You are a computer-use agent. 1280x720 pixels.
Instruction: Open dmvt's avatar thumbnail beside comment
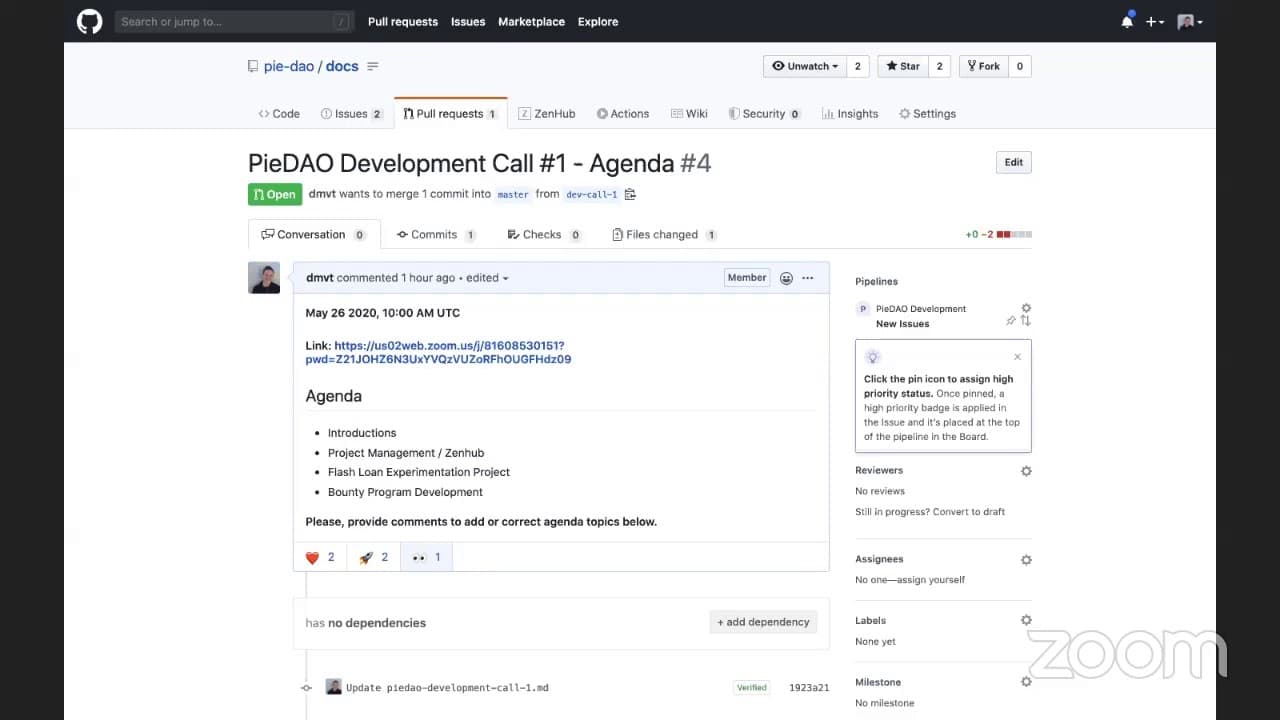(264, 278)
